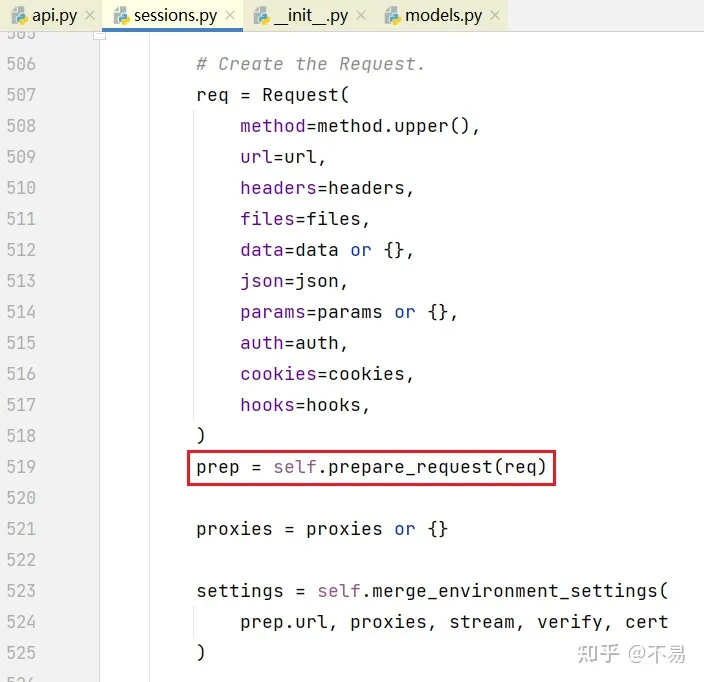This screenshot has height=682, width=704.
Task: Click the 'proxies = proxies or {}' line
Action: tap(322, 529)
